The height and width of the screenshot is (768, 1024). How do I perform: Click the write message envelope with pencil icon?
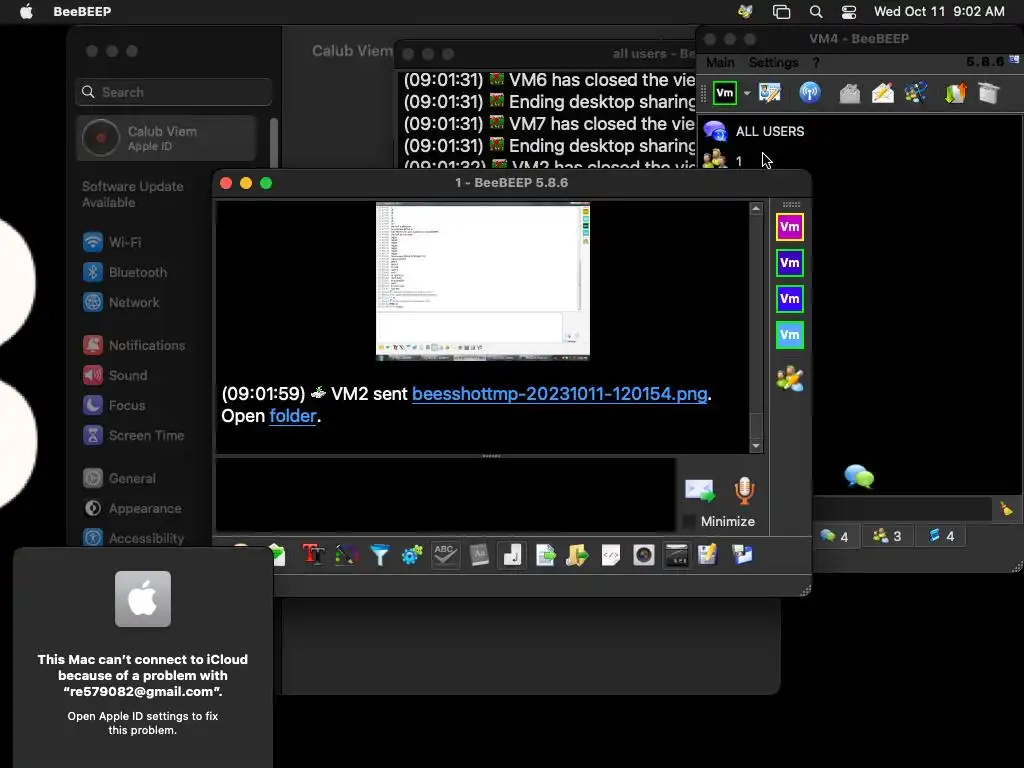(x=882, y=93)
